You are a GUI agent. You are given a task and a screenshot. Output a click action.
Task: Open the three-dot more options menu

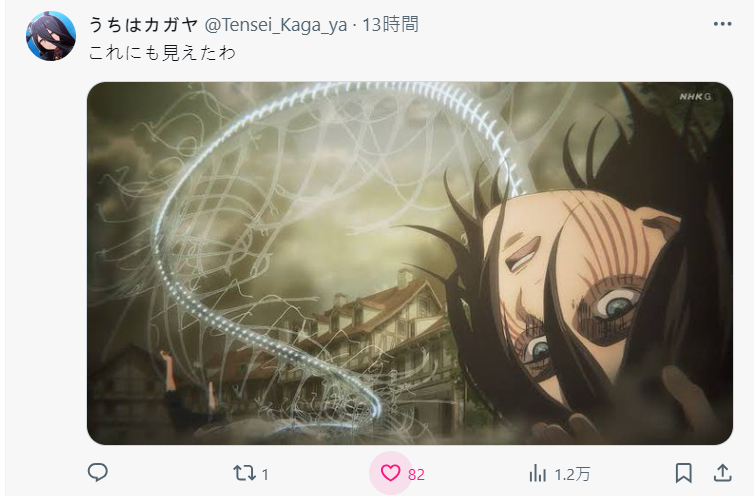click(722, 24)
